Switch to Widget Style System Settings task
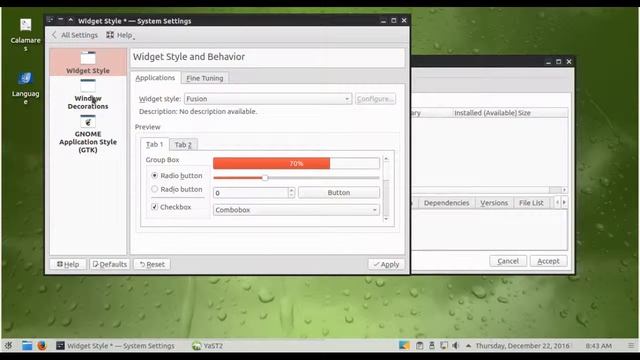 [x=116, y=346]
